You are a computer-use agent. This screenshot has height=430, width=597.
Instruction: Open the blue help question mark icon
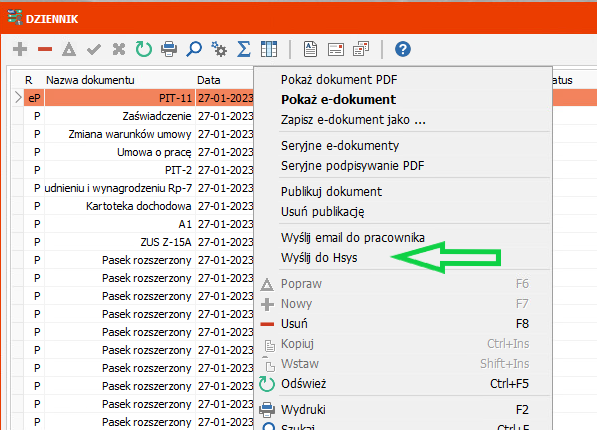403,49
